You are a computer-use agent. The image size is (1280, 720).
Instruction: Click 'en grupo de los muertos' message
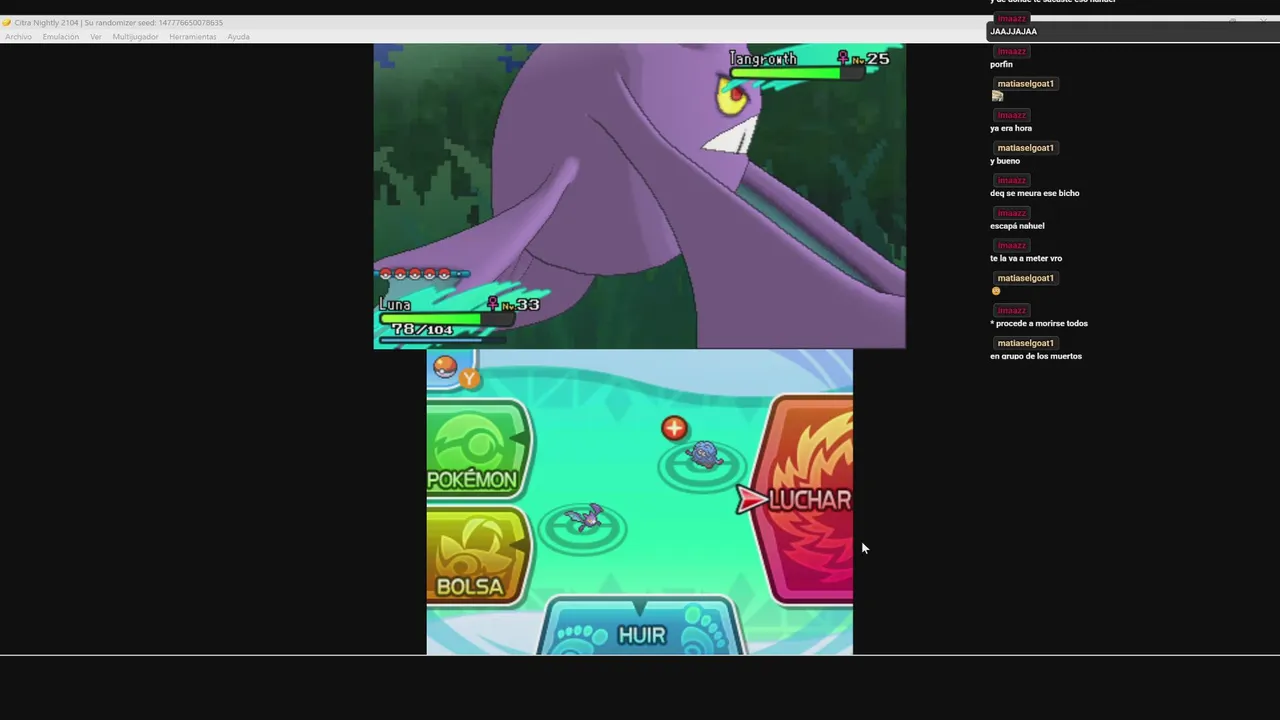[x=1036, y=356]
